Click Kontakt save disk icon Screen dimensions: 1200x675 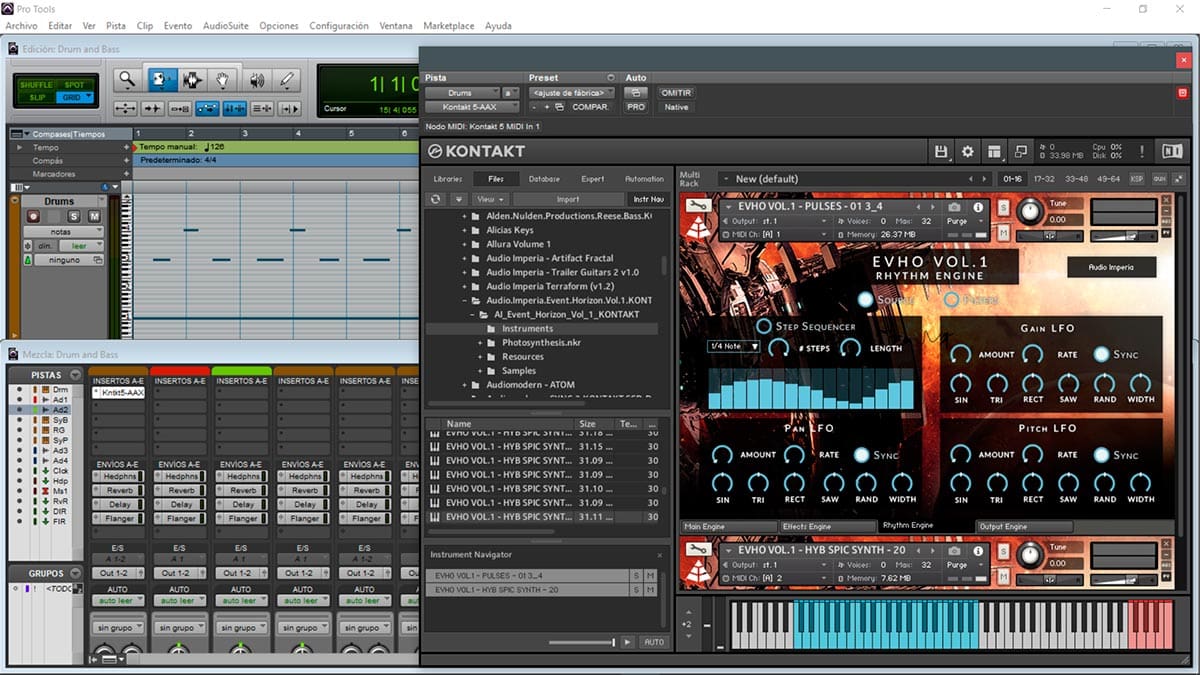(x=941, y=151)
